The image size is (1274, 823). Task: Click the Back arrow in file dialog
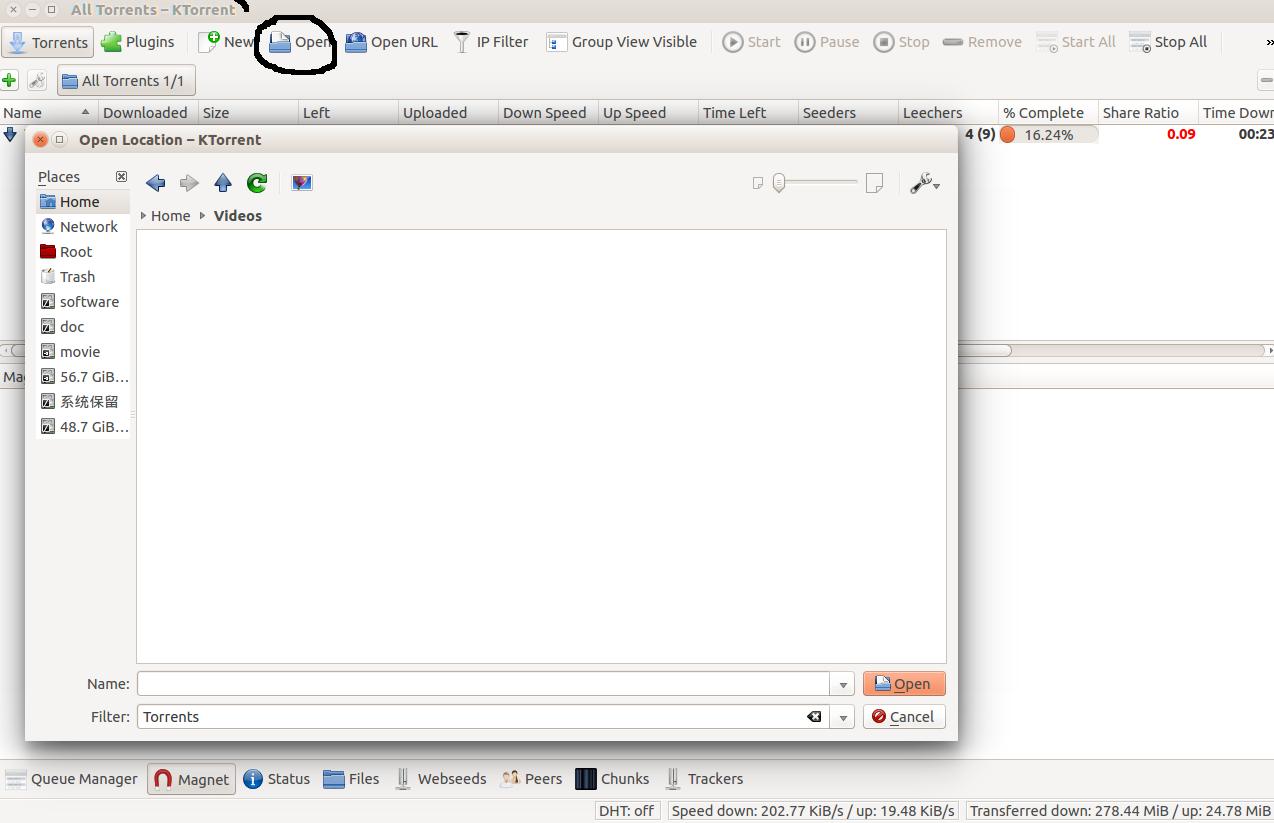[156, 183]
